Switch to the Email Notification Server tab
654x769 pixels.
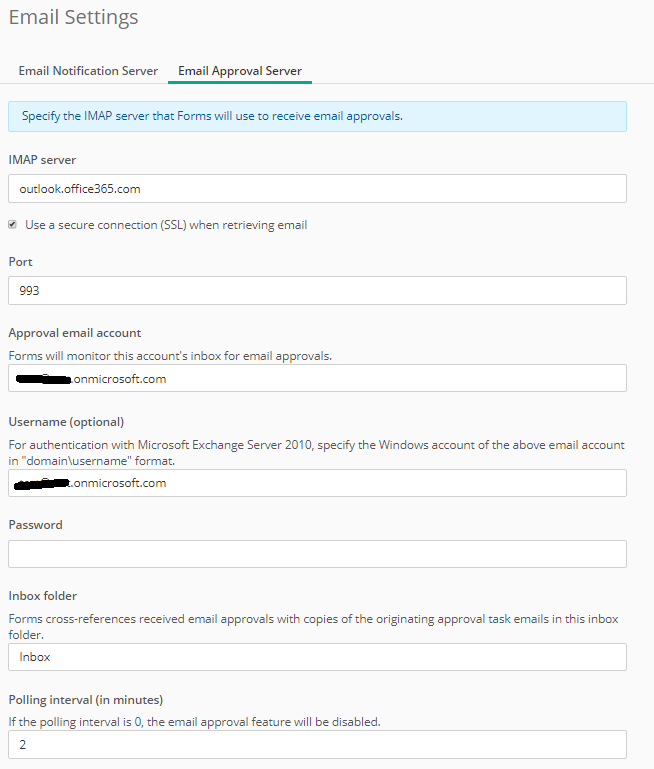[x=88, y=71]
